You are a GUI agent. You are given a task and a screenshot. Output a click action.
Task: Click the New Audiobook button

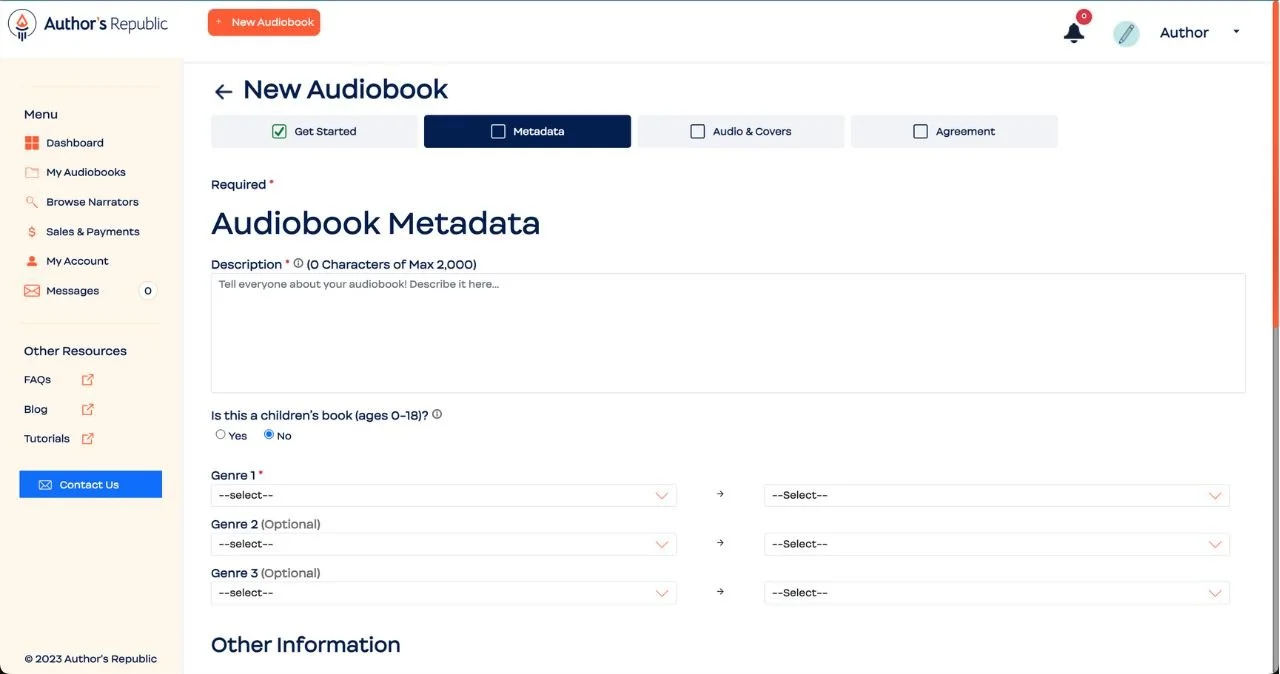click(x=263, y=21)
